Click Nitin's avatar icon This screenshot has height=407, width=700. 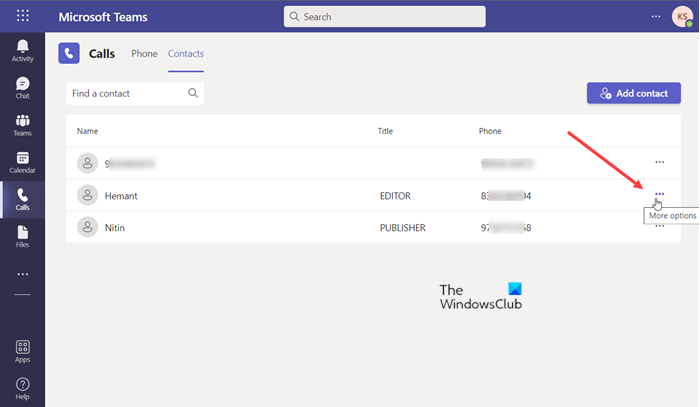coord(88,227)
